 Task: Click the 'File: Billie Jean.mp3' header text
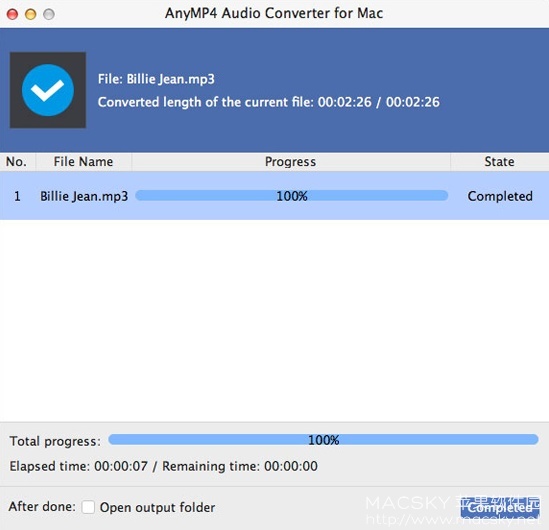click(156, 79)
